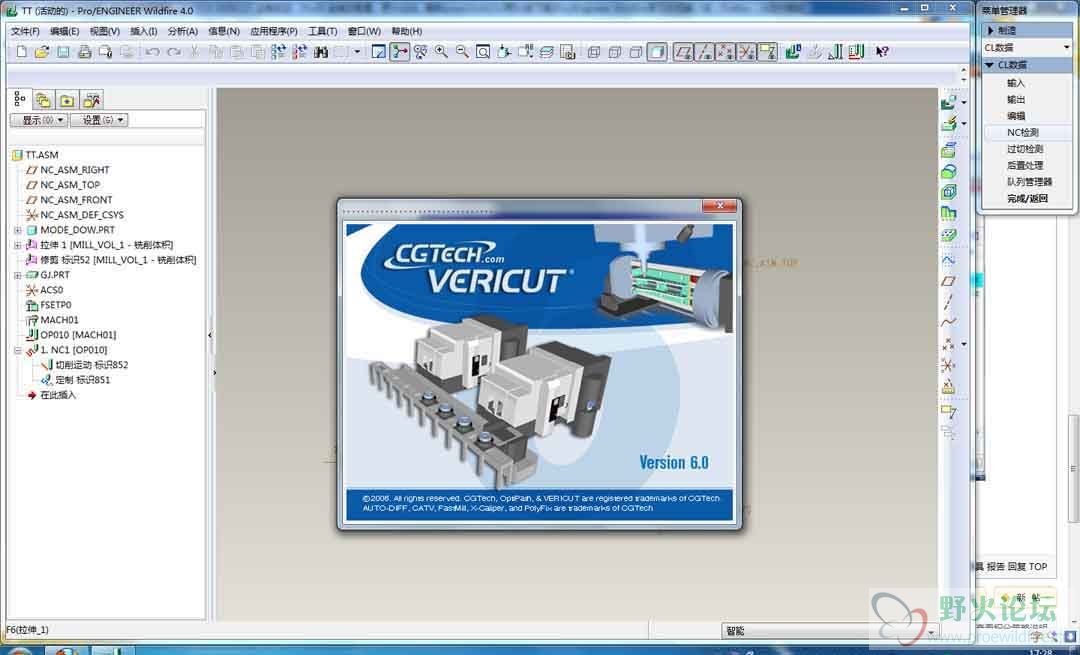1080x655 pixels.
Task: Toggle datum points display
Action: coord(725,52)
